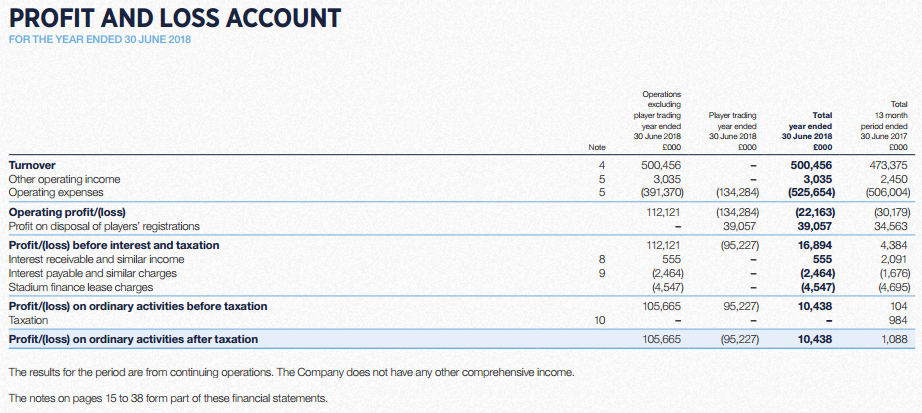This screenshot has width=922, height=413.
Task: Select the "Other operating income" row label
Action: tap(64, 178)
